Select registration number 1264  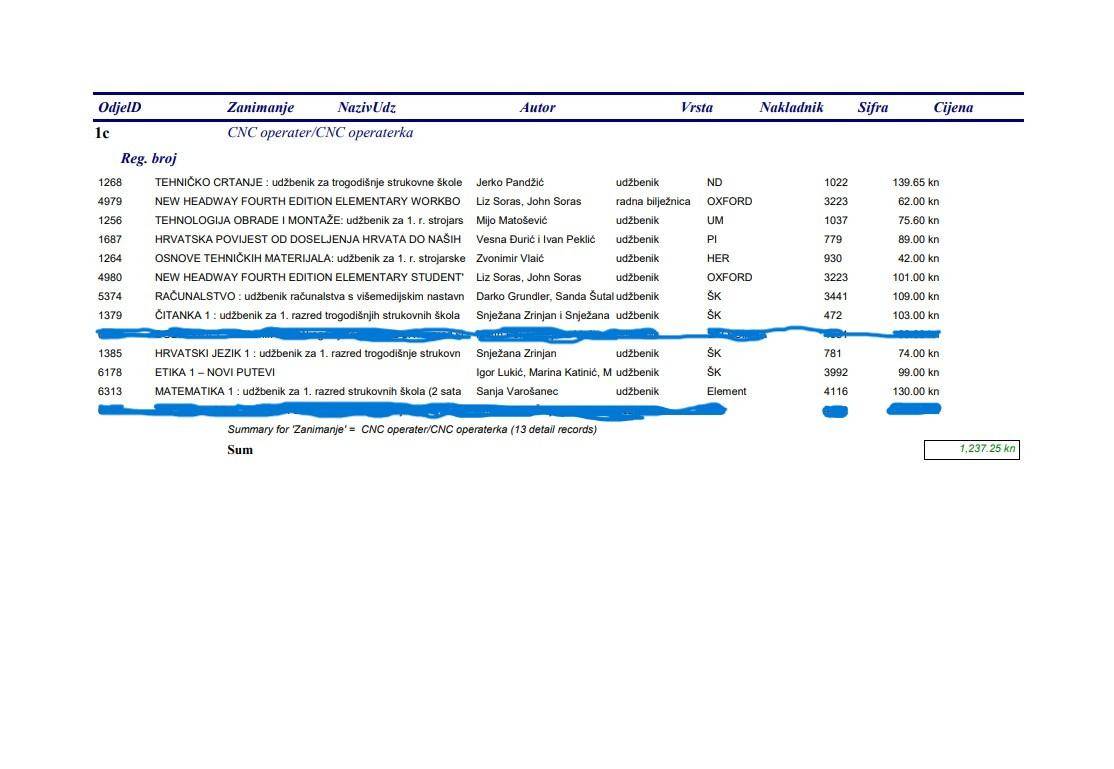point(110,259)
